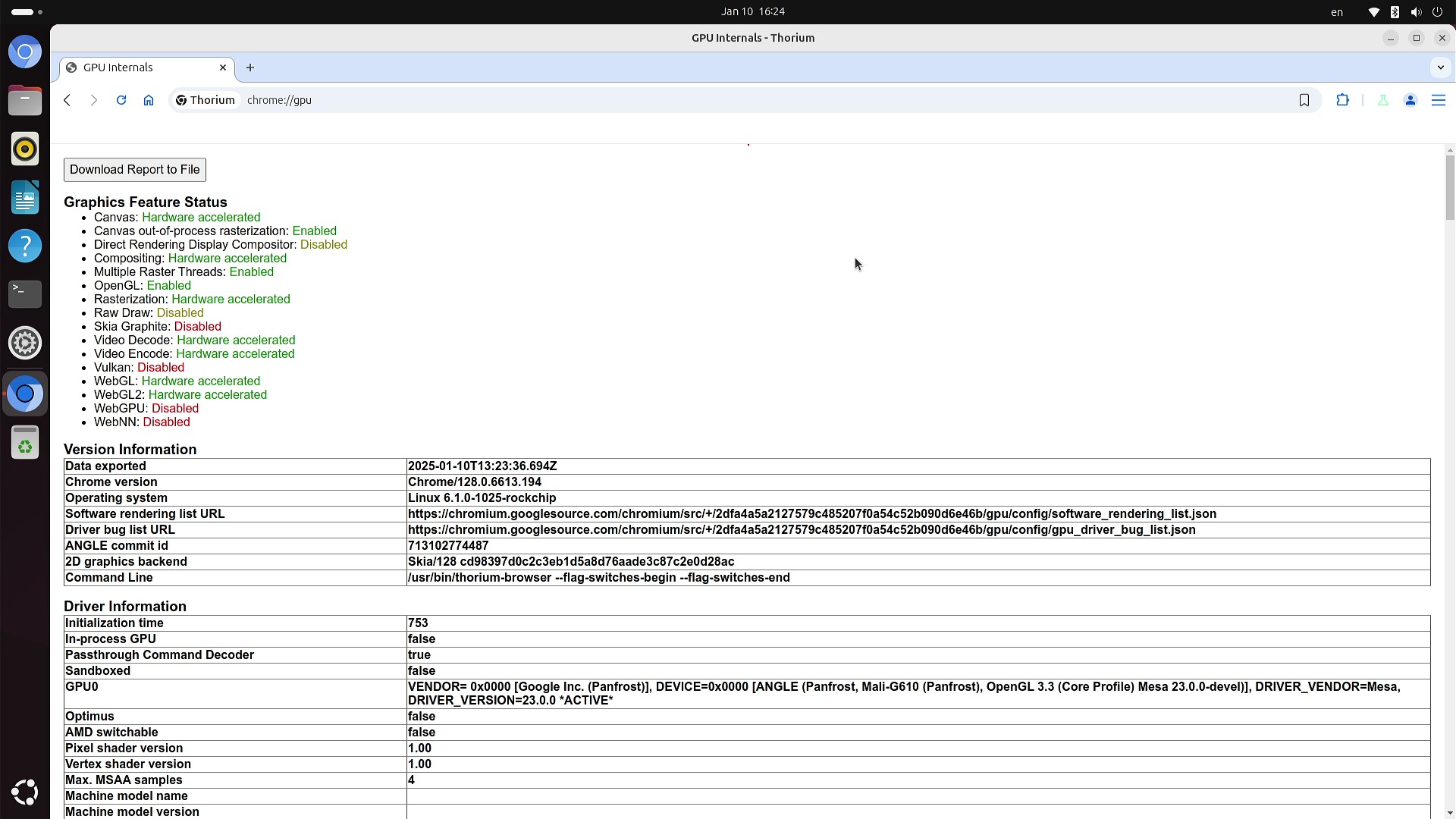Bookmark this page with bookmark icon
1456x819 pixels.
[1304, 100]
